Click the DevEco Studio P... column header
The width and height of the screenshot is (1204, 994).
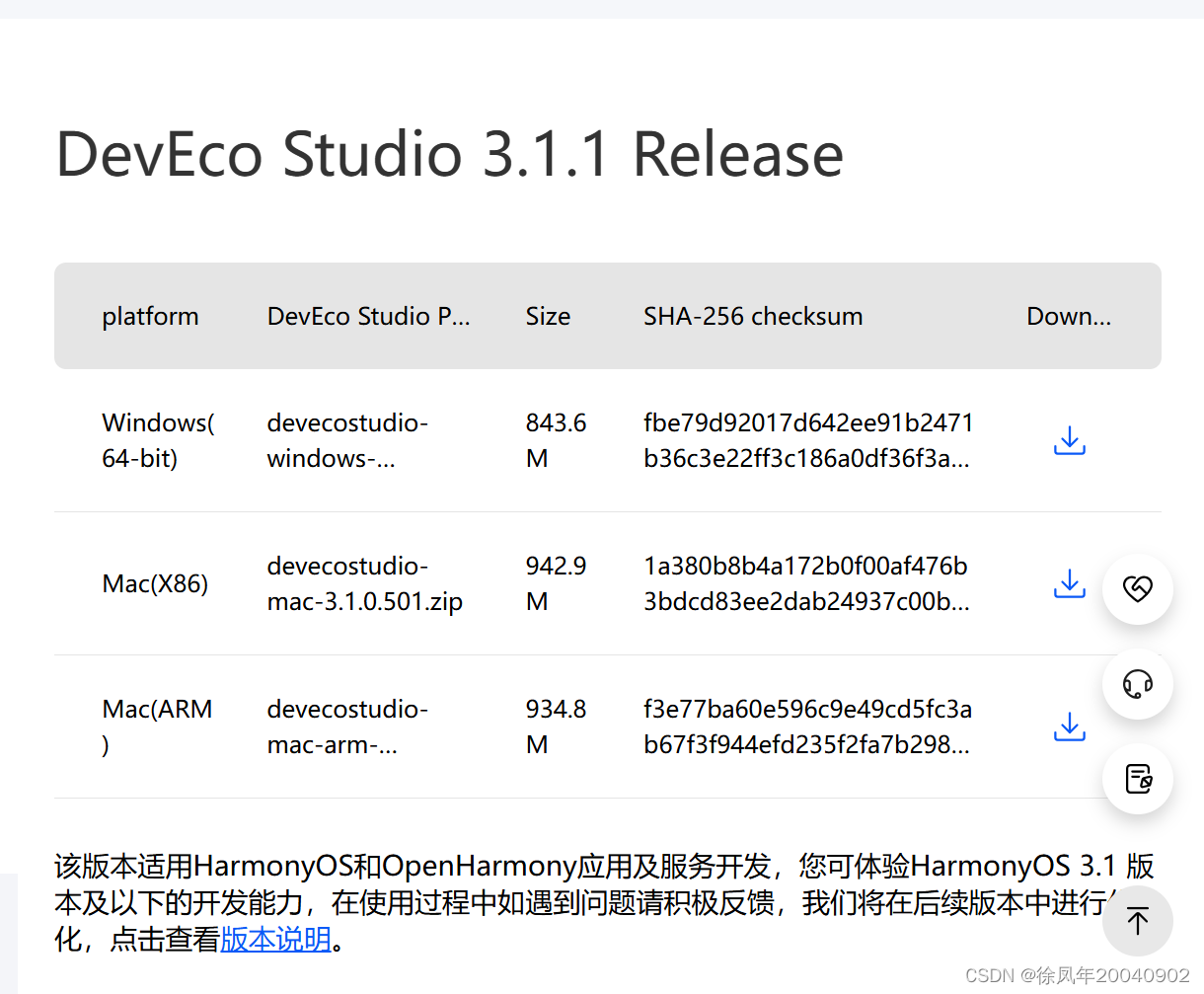(368, 316)
